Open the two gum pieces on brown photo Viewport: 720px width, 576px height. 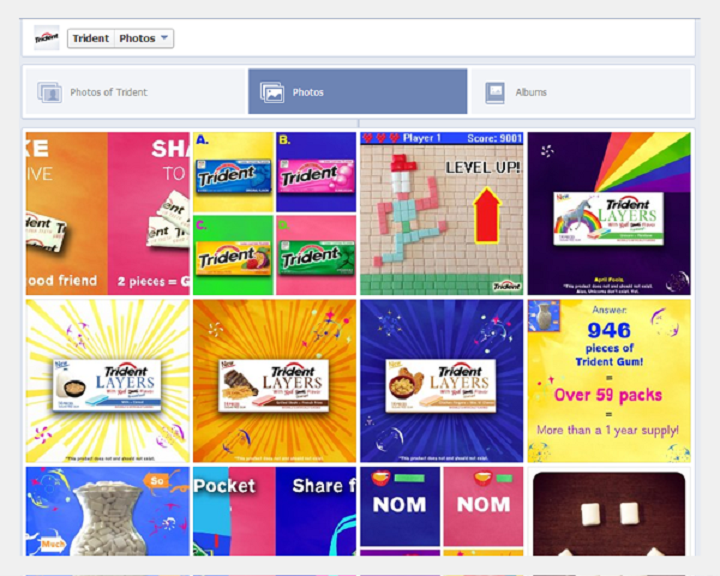pyautogui.click(x=609, y=511)
